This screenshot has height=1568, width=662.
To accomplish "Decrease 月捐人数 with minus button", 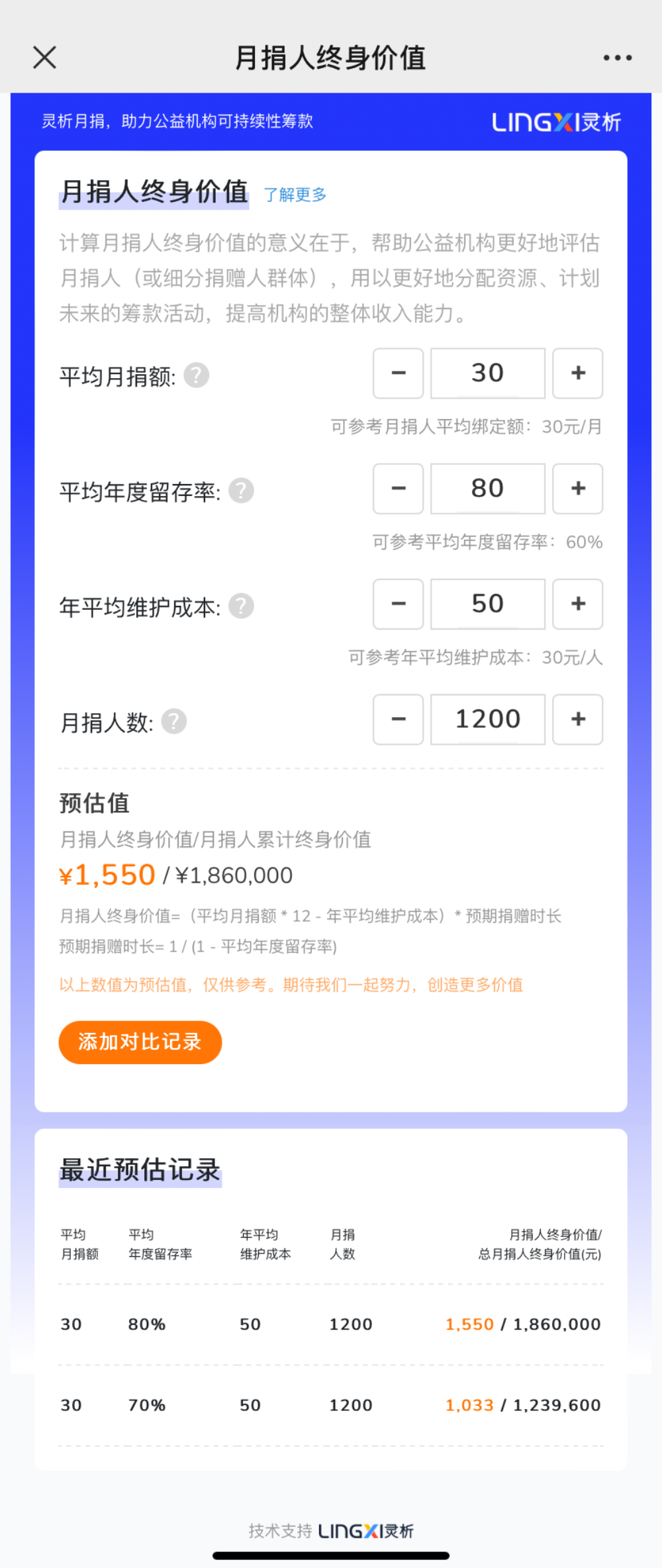I will point(398,719).
